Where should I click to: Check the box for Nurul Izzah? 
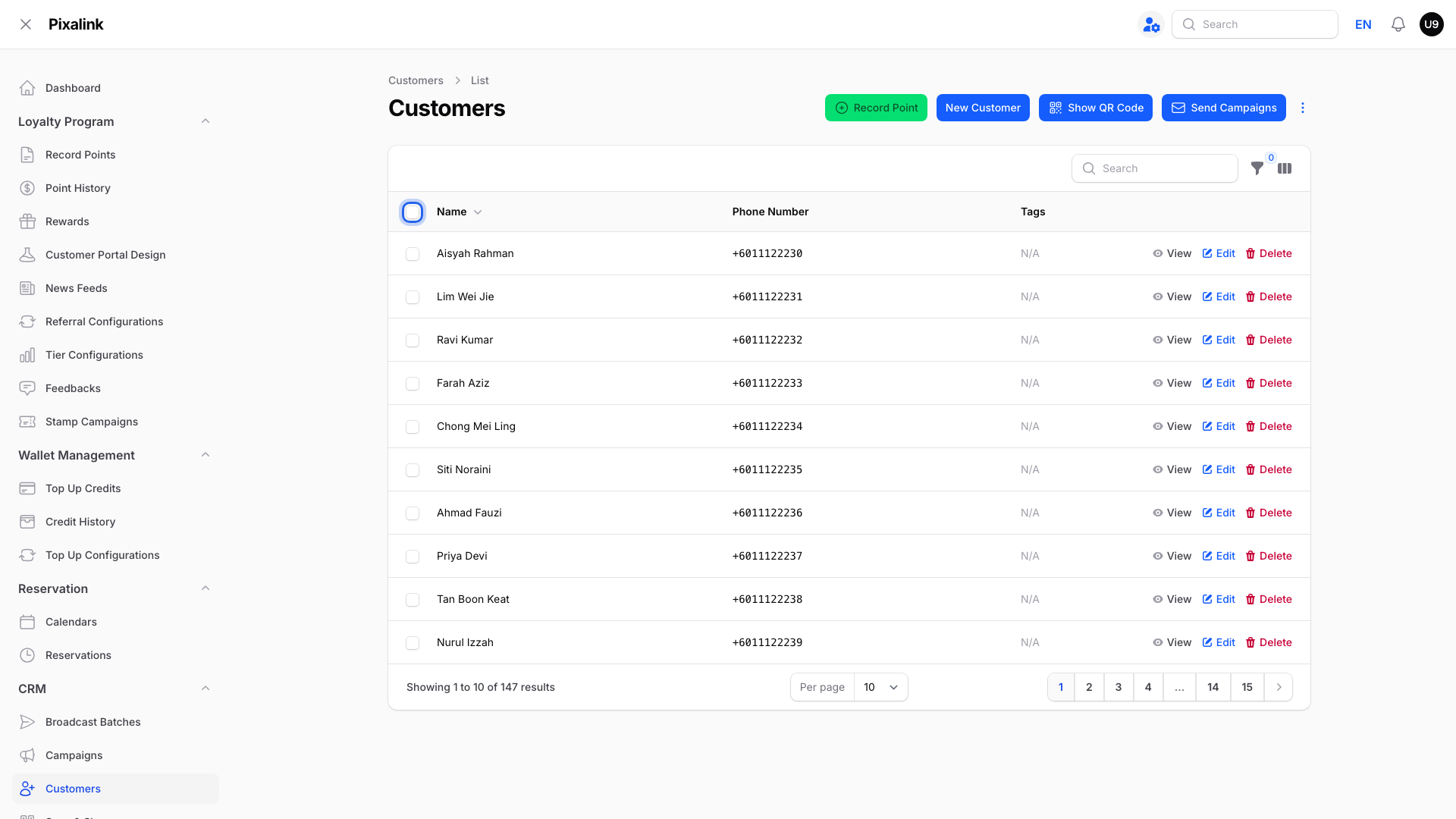click(x=413, y=643)
